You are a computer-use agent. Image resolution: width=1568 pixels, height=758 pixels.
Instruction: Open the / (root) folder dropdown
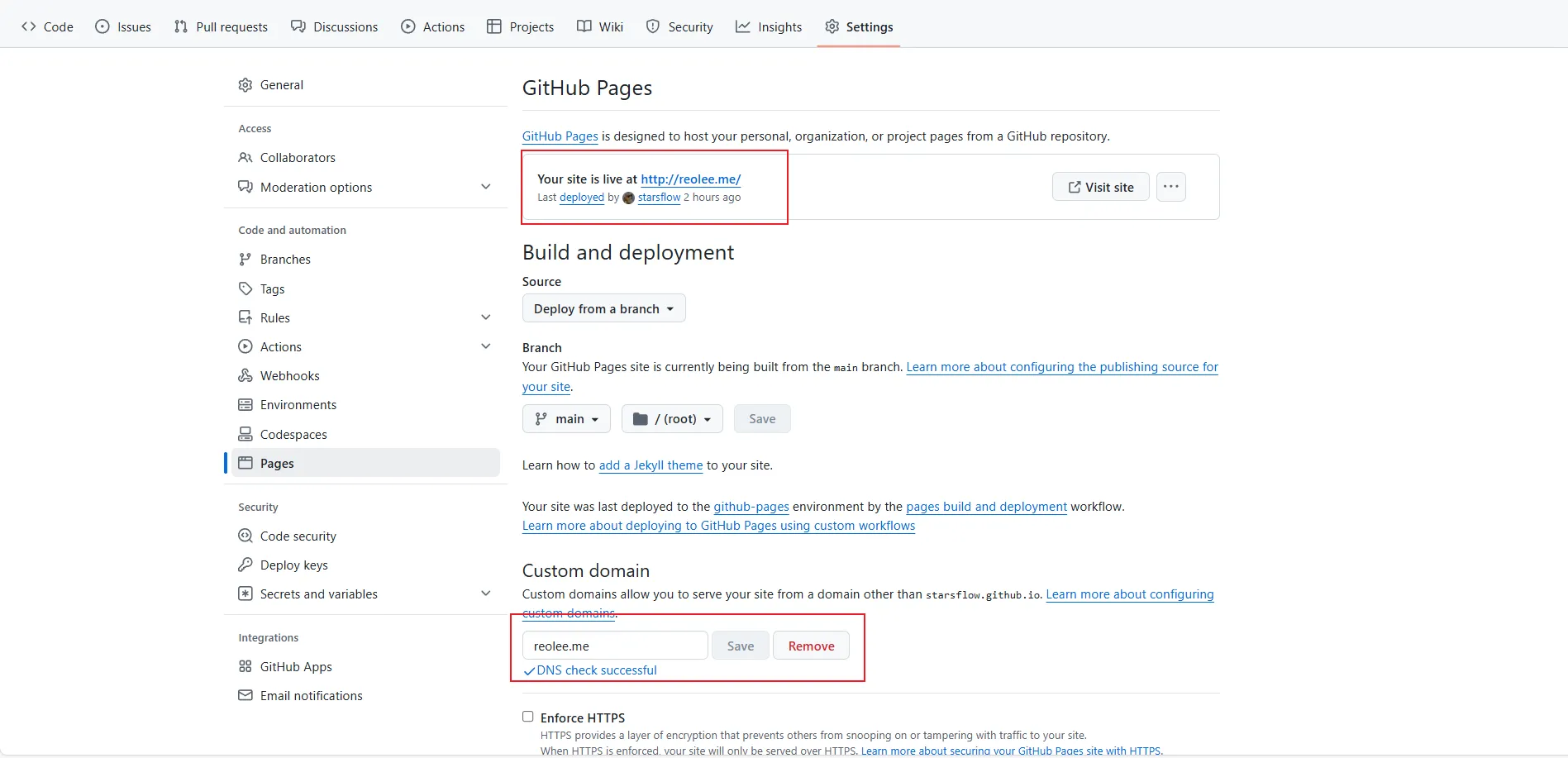click(672, 419)
